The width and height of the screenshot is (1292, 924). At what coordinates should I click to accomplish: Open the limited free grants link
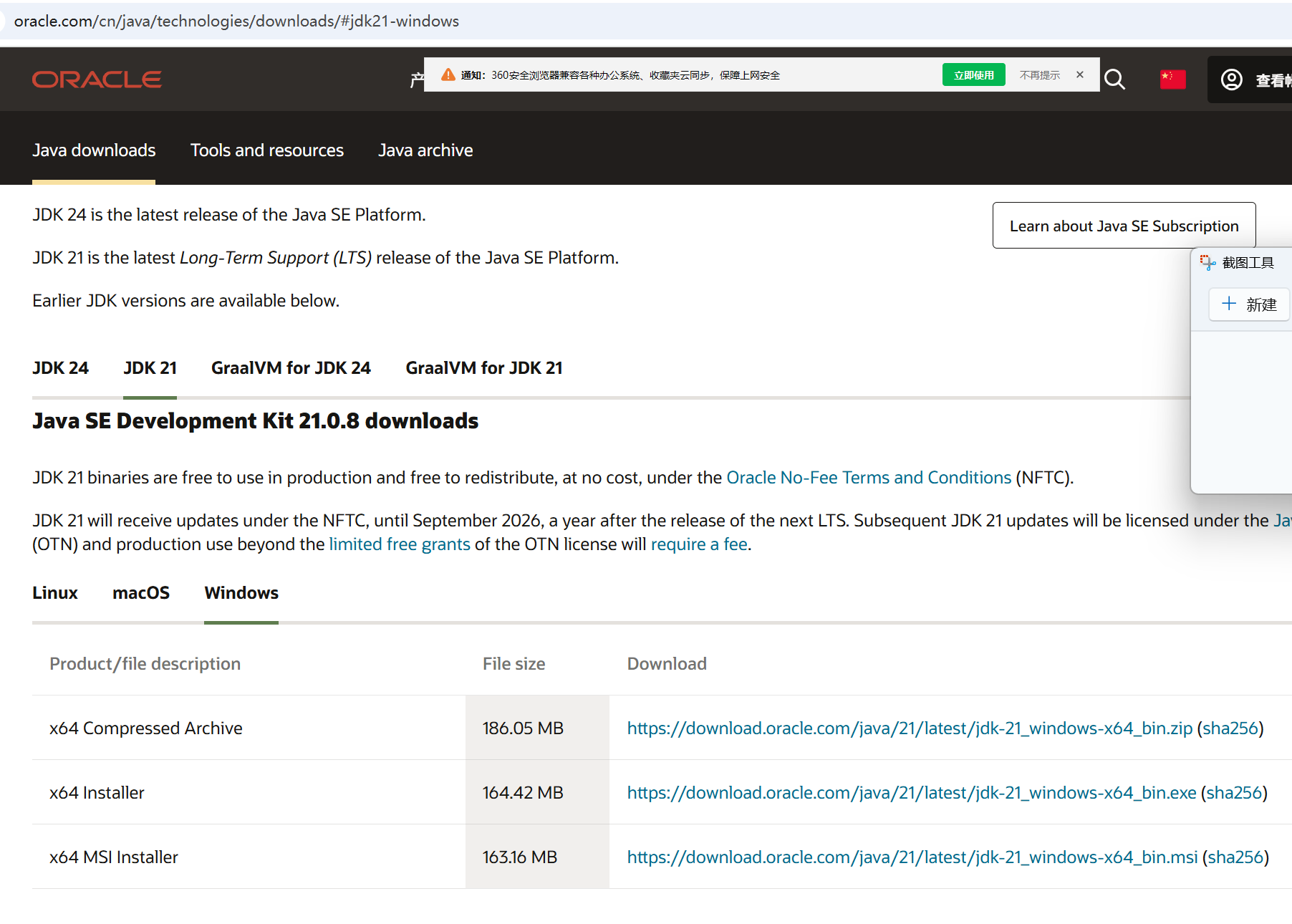(x=400, y=544)
